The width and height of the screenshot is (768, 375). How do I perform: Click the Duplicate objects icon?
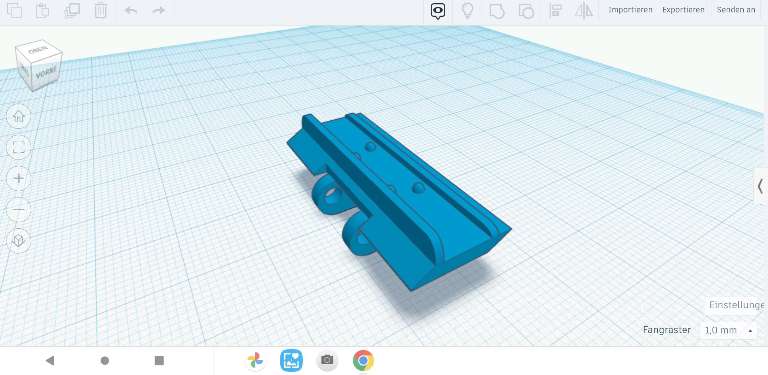click(x=72, y=10)
